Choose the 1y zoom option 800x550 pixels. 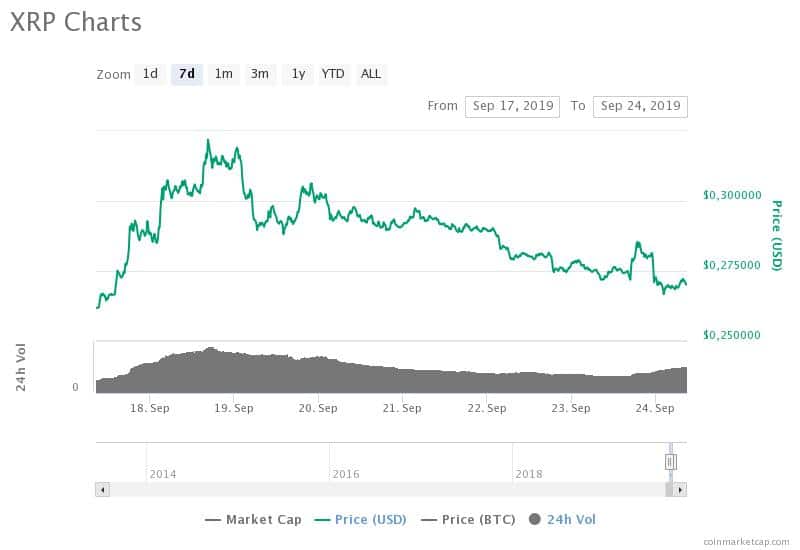[298, 74]
